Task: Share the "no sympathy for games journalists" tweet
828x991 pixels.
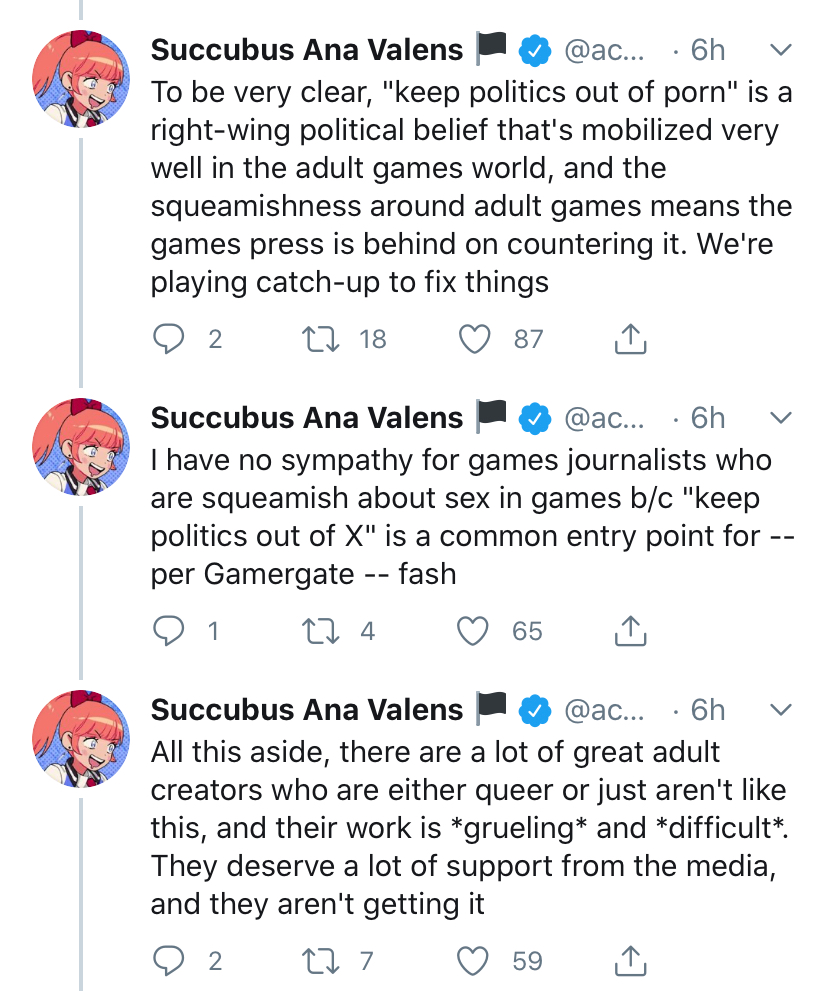Action: click(x=629, y=631)
